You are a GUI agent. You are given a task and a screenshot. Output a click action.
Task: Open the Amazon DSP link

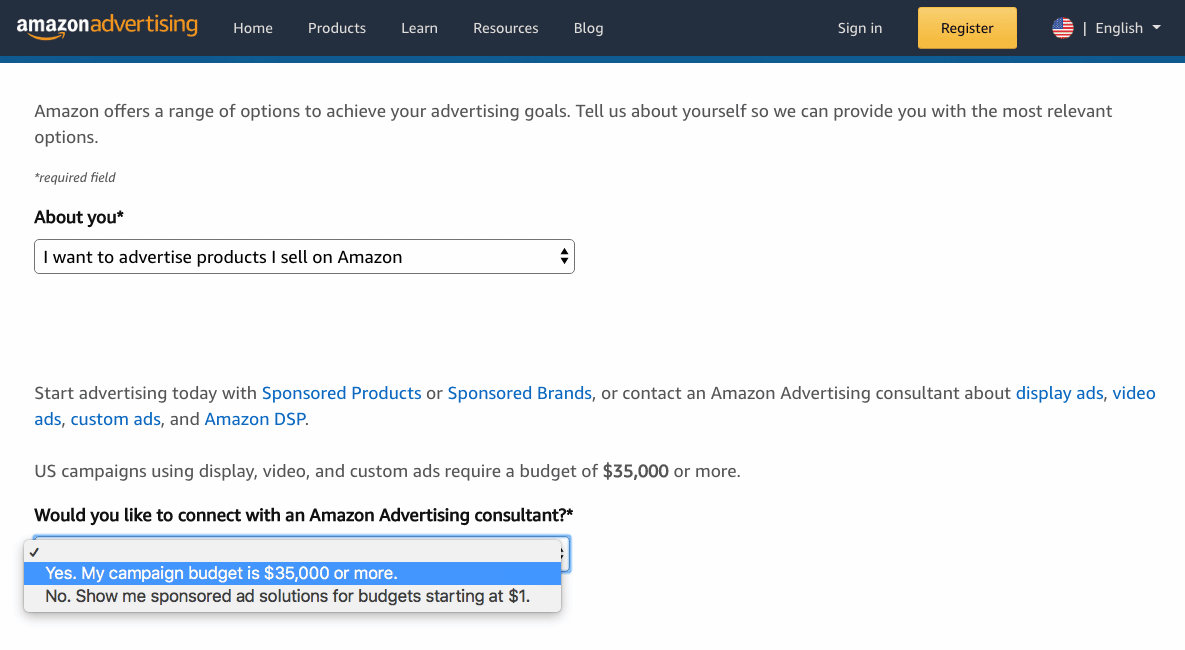coord(255,419)
